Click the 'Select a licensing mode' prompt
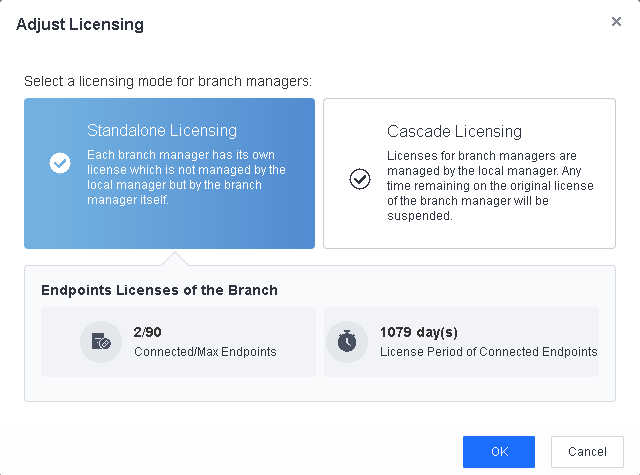The width and height of the screenshot is (640, 475). 168,80
